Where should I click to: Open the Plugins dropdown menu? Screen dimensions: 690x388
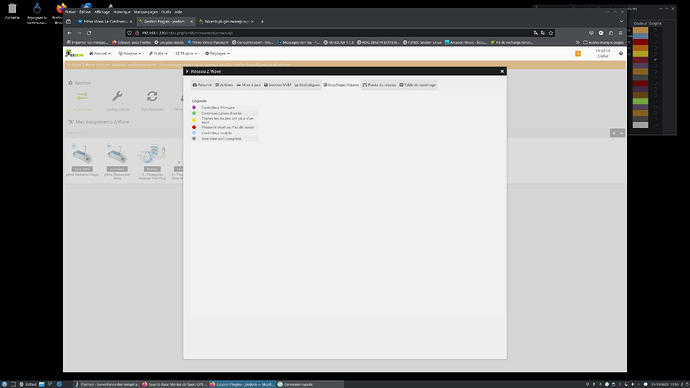(187, 53)
